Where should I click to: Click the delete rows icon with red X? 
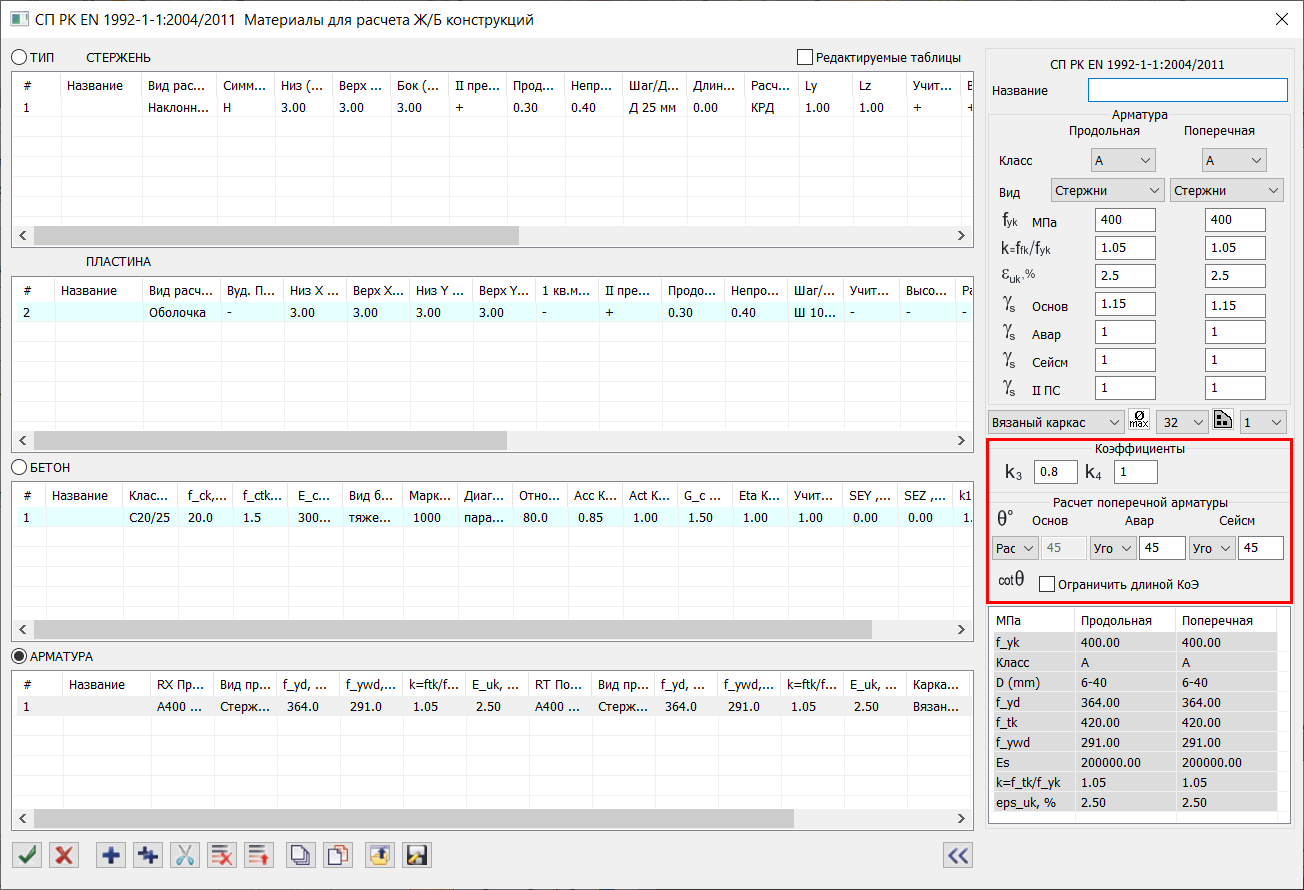tap(222, 855)
